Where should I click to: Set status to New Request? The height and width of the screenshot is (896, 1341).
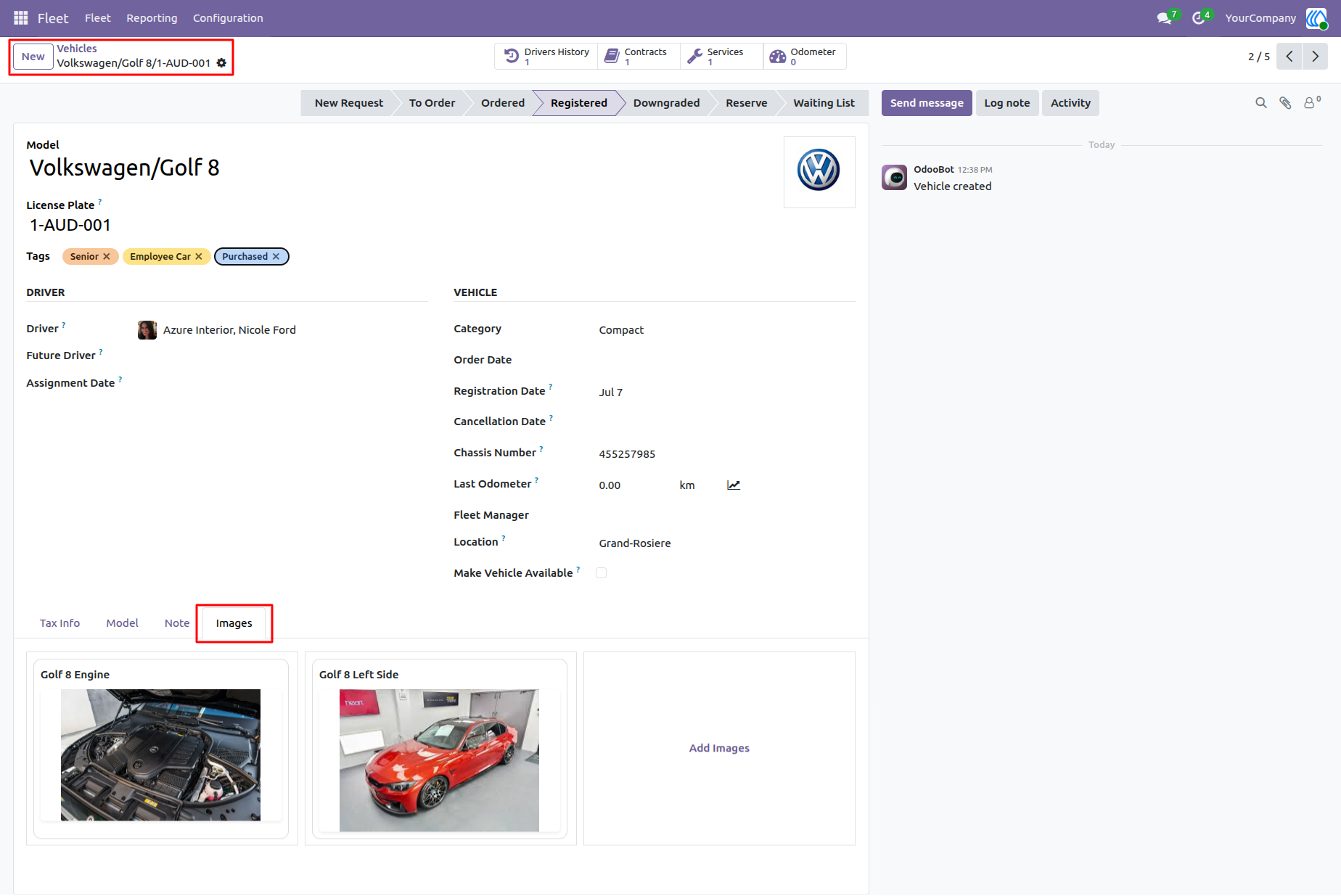pyautogui.click(x=349, y=103)
